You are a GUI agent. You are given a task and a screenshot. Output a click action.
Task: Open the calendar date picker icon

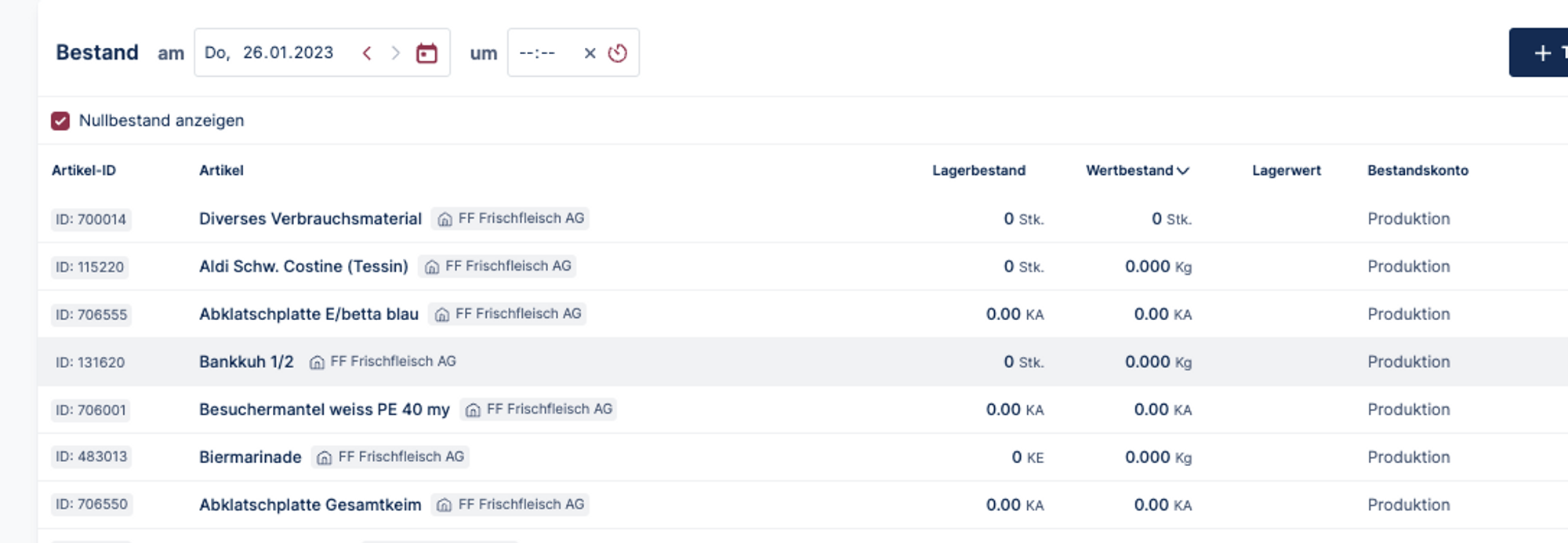click(426, 53)
